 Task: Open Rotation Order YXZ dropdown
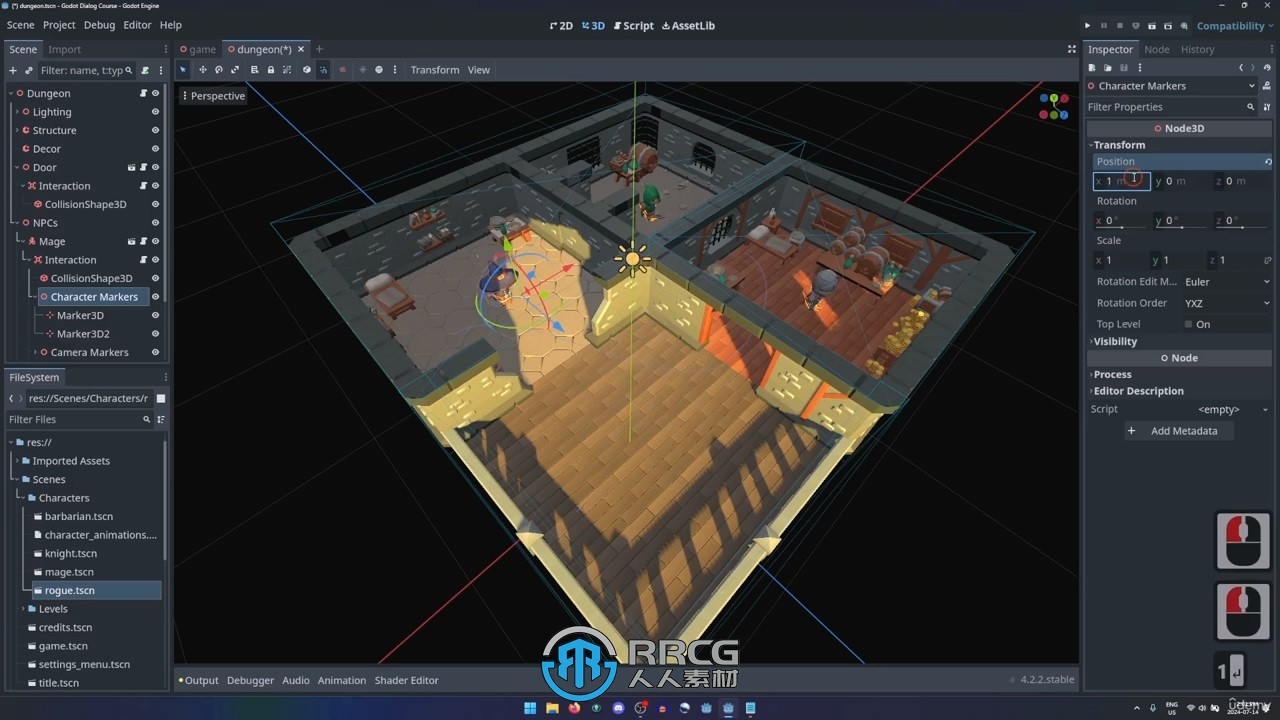pos(1226,303)
